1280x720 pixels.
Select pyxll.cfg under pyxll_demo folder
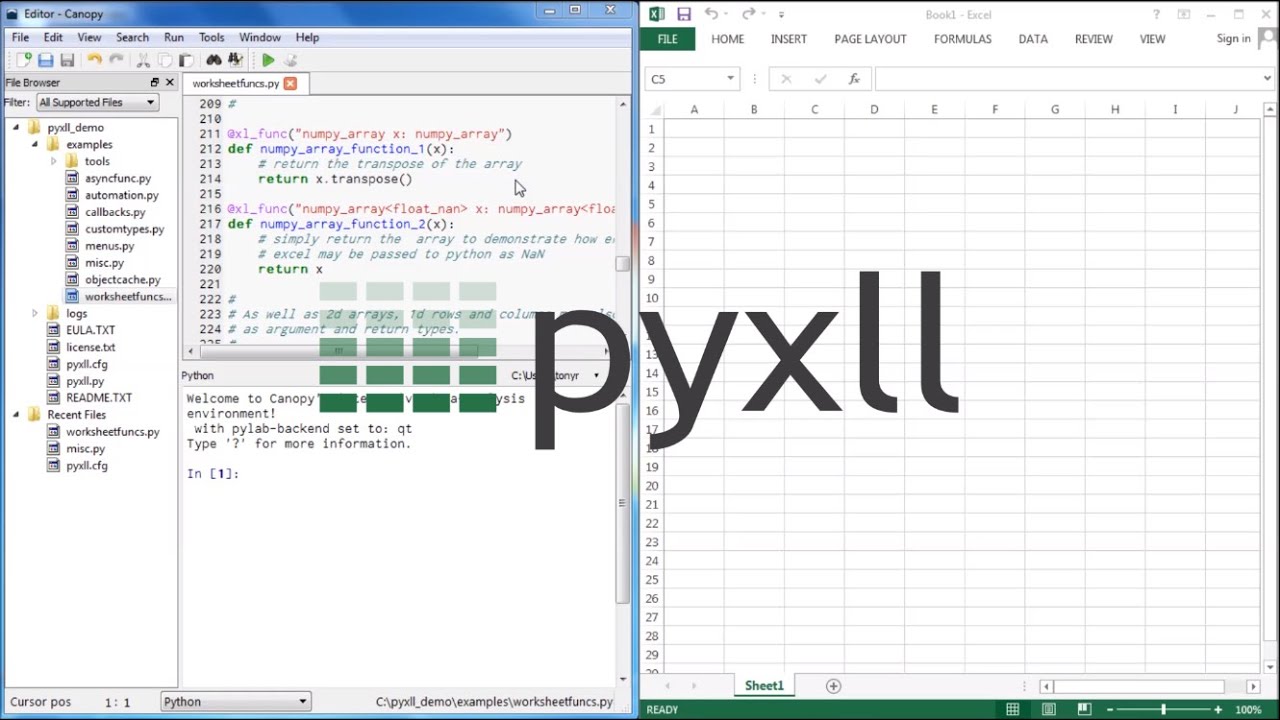86,364
